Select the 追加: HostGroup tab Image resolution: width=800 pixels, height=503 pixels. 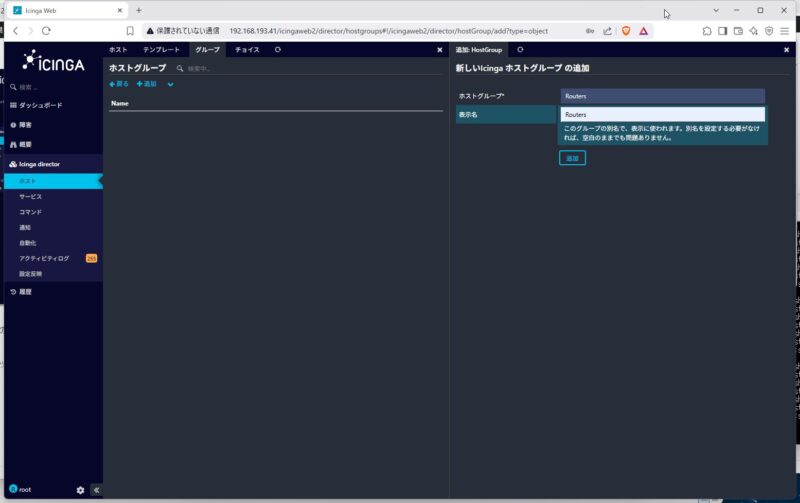click(x=479, y=49)
